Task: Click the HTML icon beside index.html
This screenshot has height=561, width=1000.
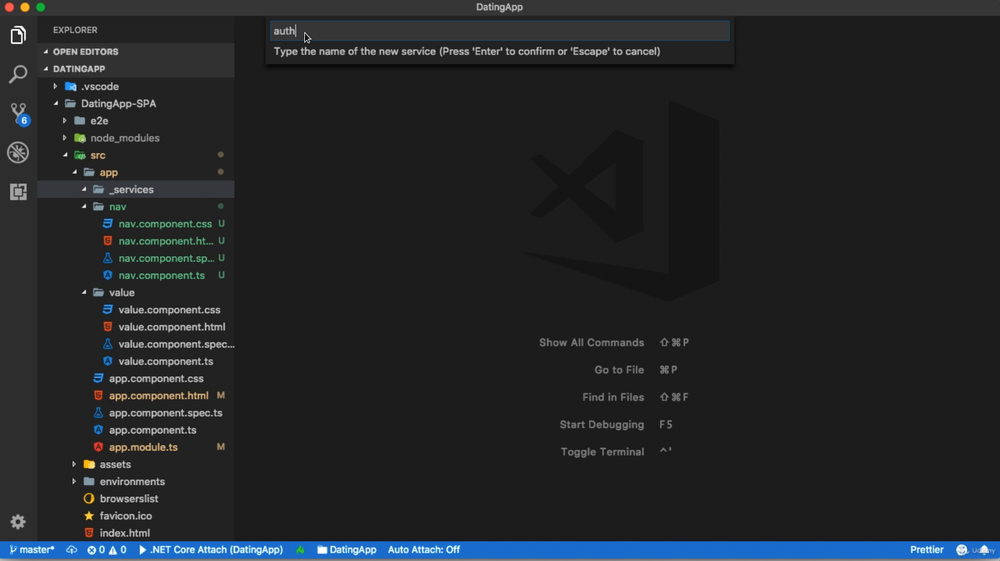Action: click(89, 533)
